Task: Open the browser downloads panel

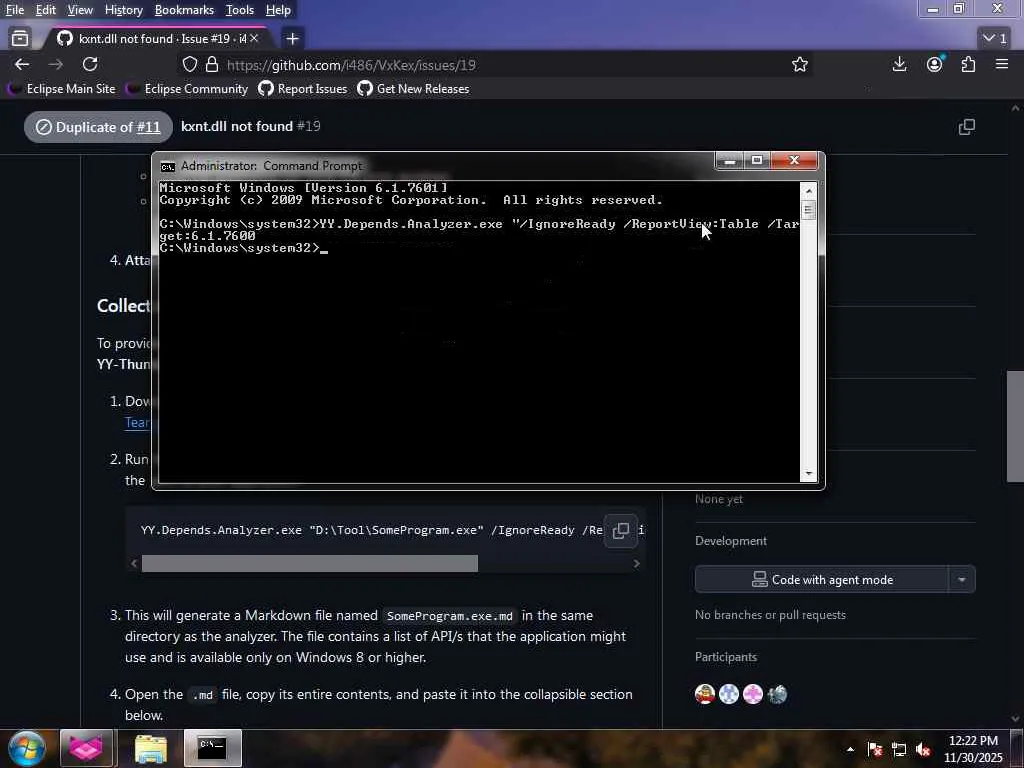Action: (899, 64)
